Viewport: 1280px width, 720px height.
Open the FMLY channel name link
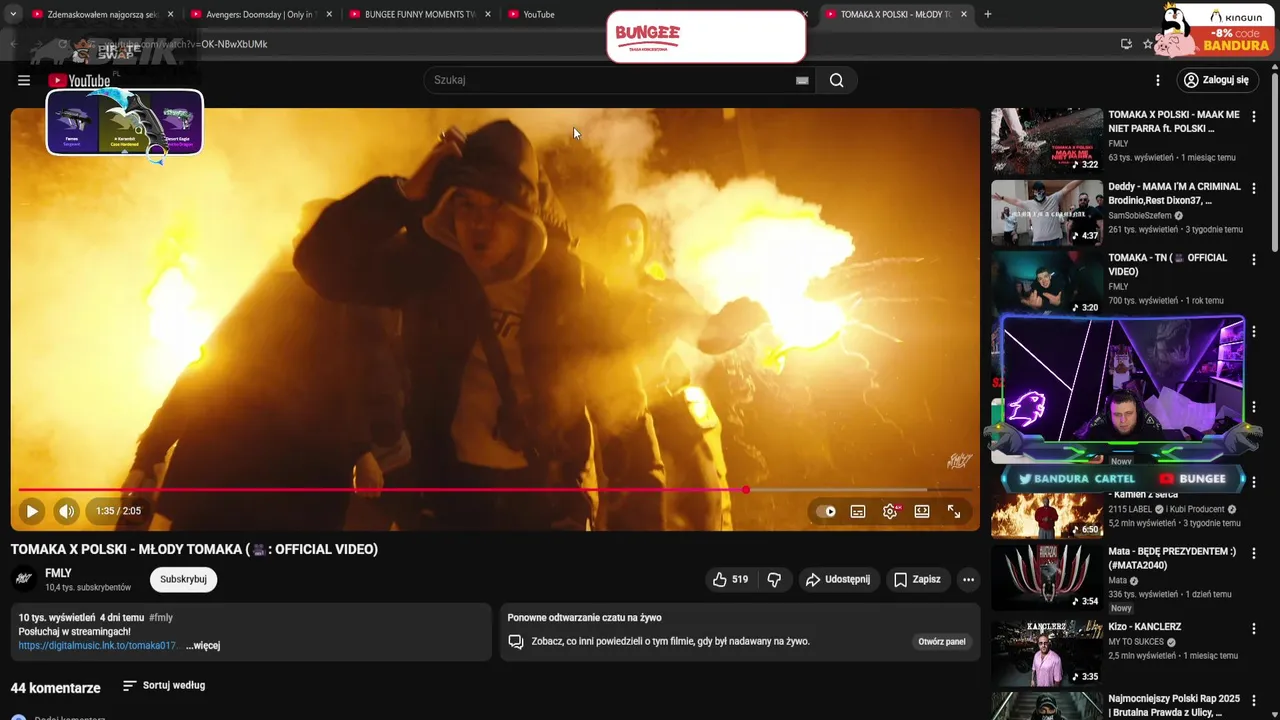click(x=58, y=573)
